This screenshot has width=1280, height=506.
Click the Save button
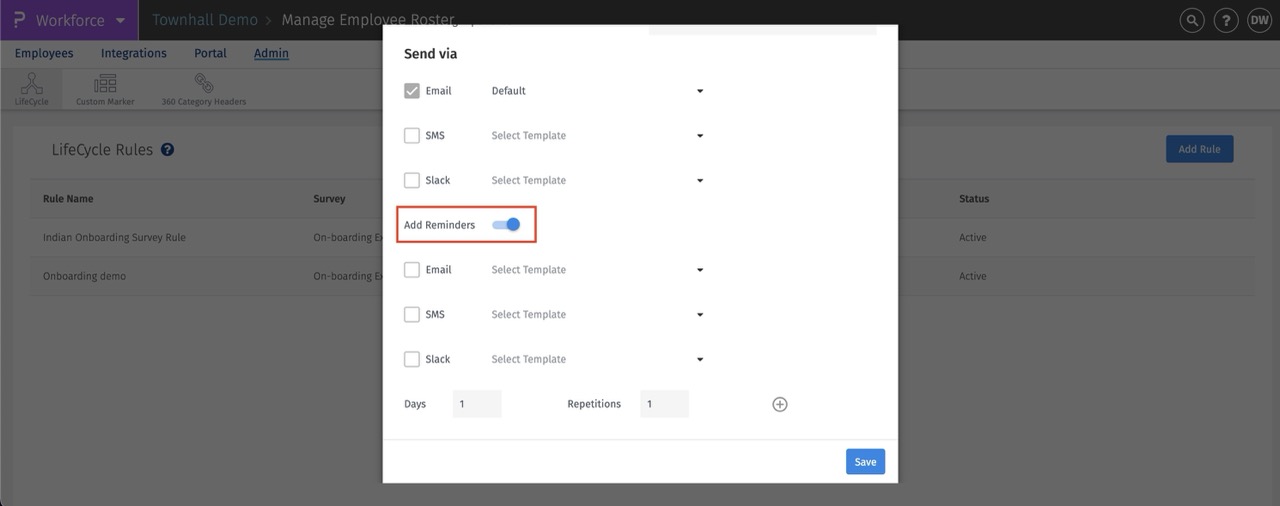tap(865, 461)
